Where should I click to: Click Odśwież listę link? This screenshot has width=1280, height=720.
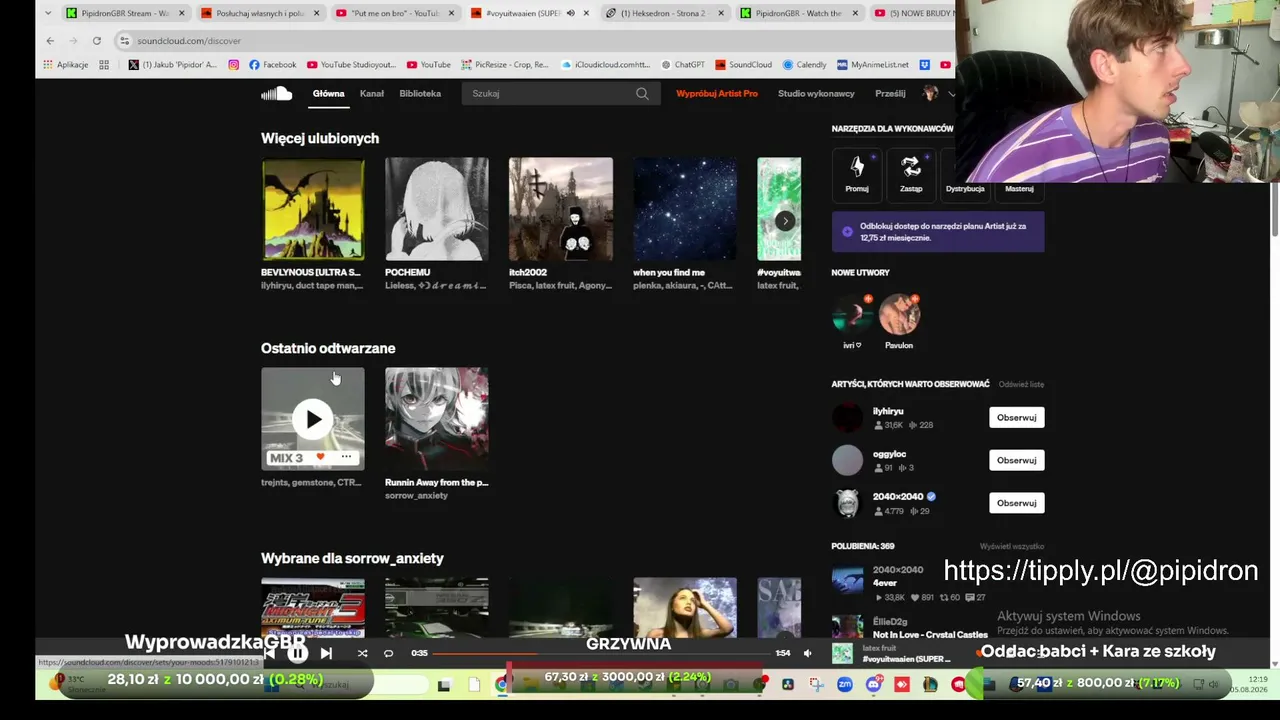1021,384
